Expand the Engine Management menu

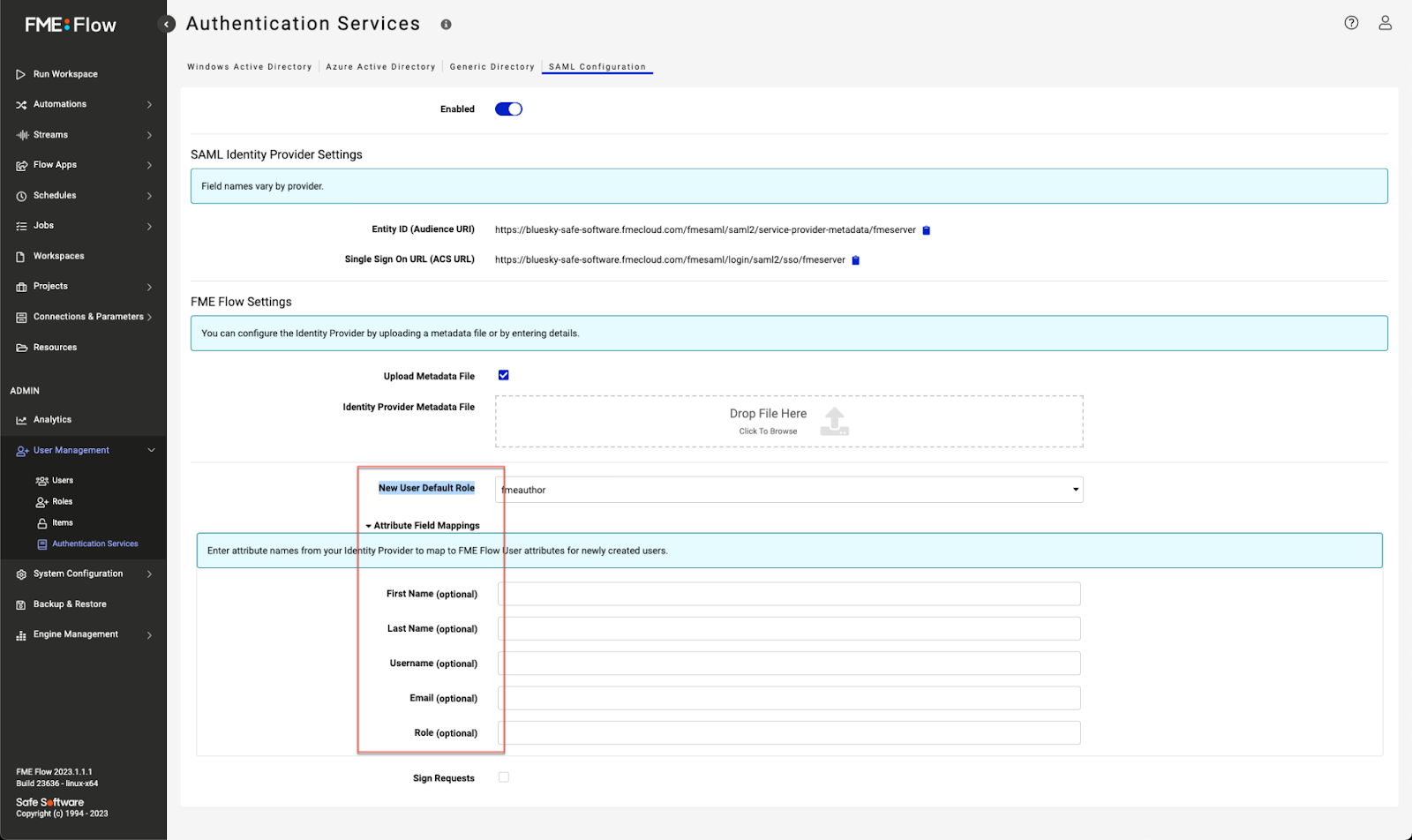coord(75,634)
